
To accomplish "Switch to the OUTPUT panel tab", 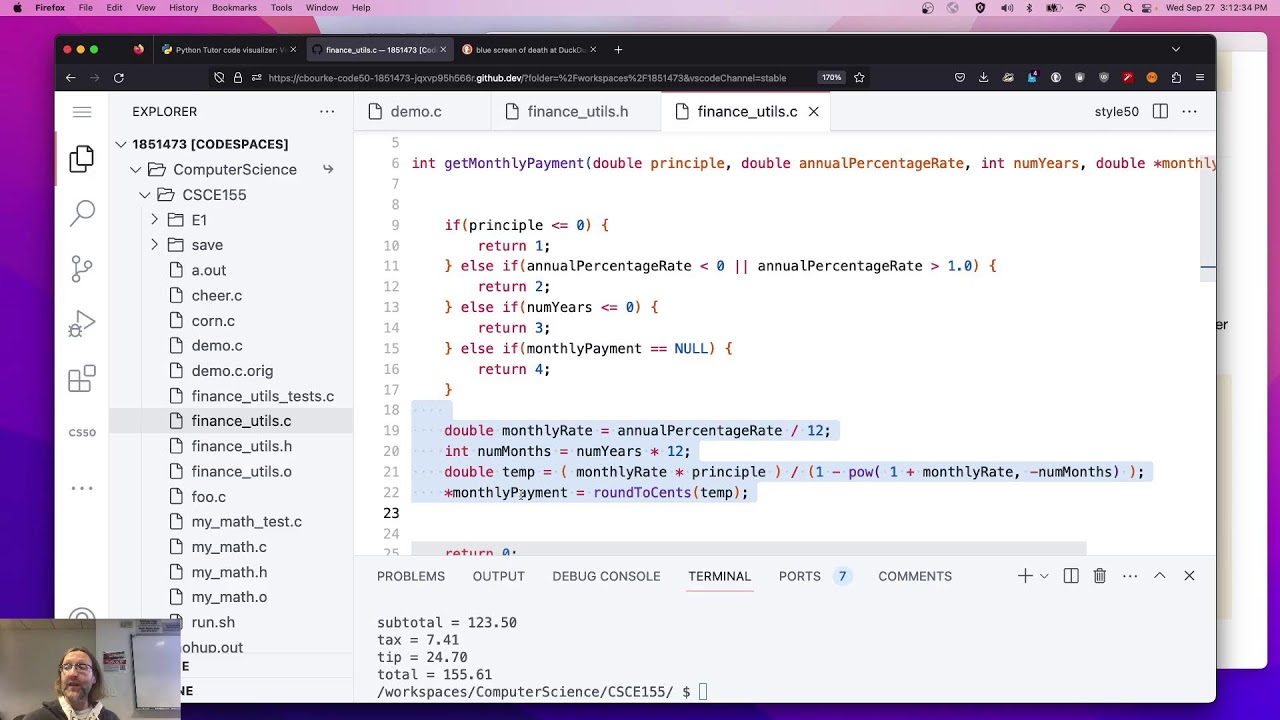I will (x=499, y=576).
